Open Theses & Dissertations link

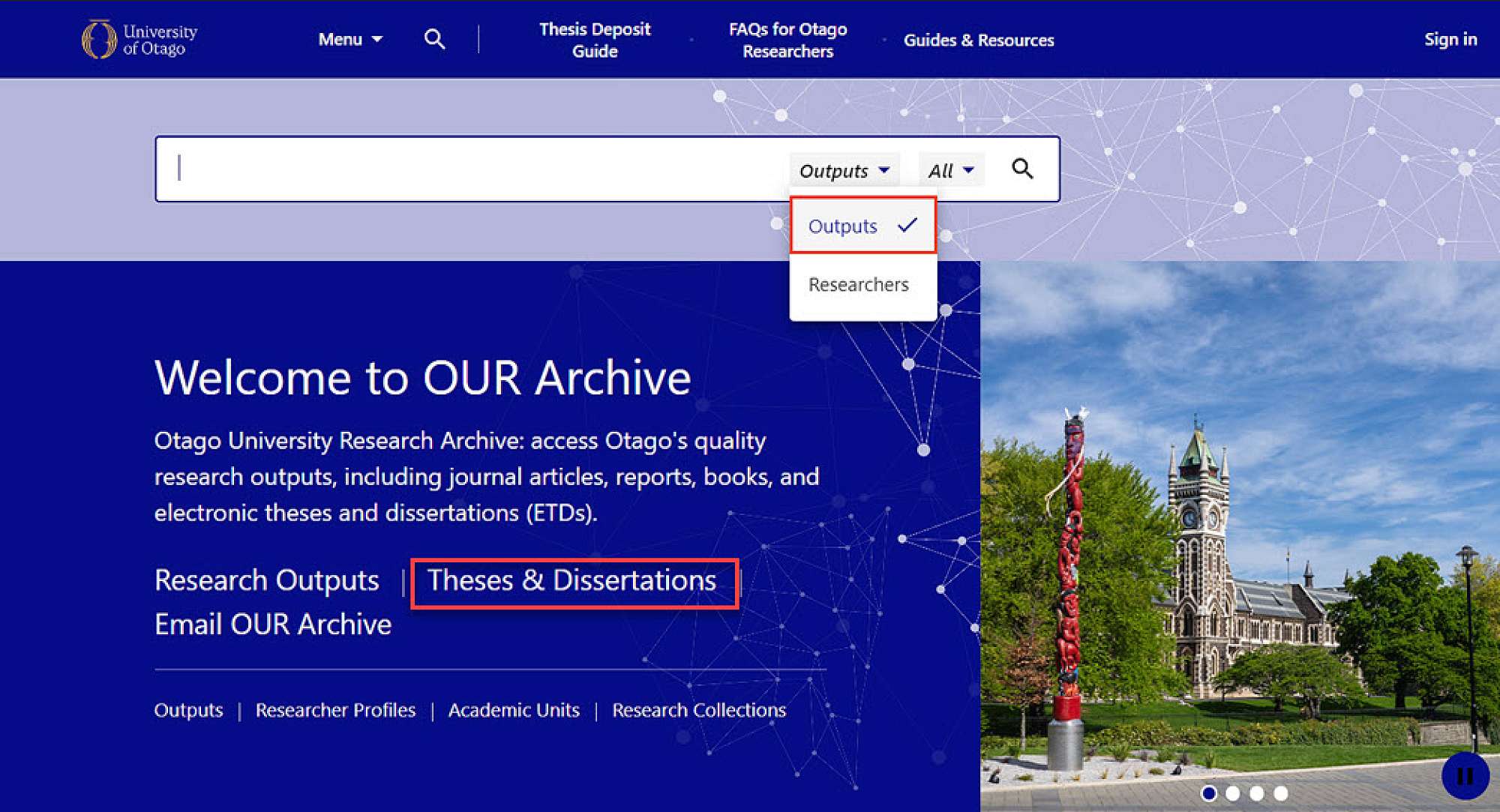571,581
